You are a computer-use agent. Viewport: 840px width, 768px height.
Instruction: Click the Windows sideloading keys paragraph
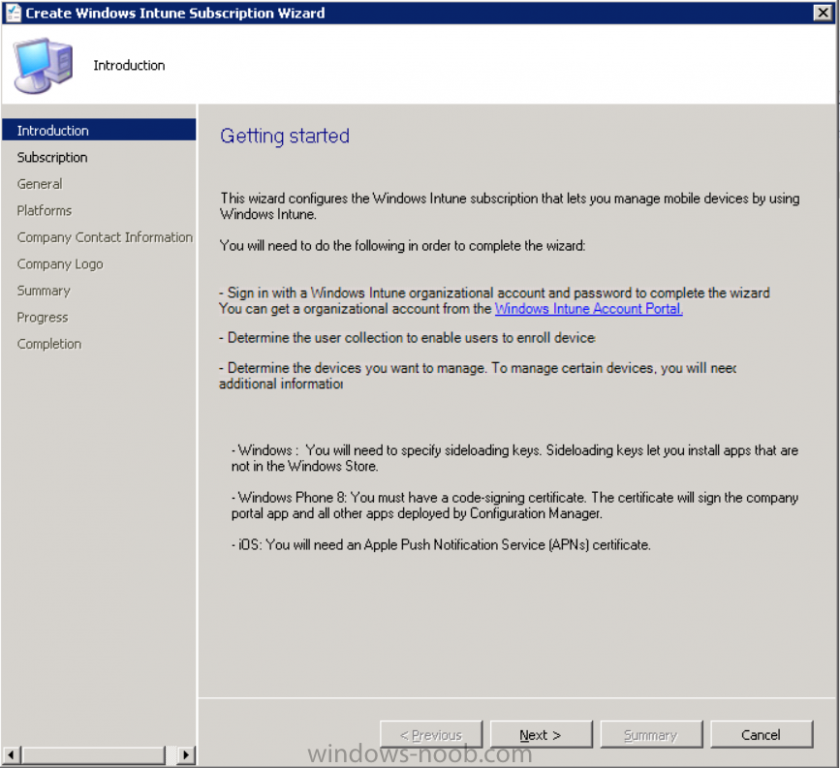tap(514, 458)
